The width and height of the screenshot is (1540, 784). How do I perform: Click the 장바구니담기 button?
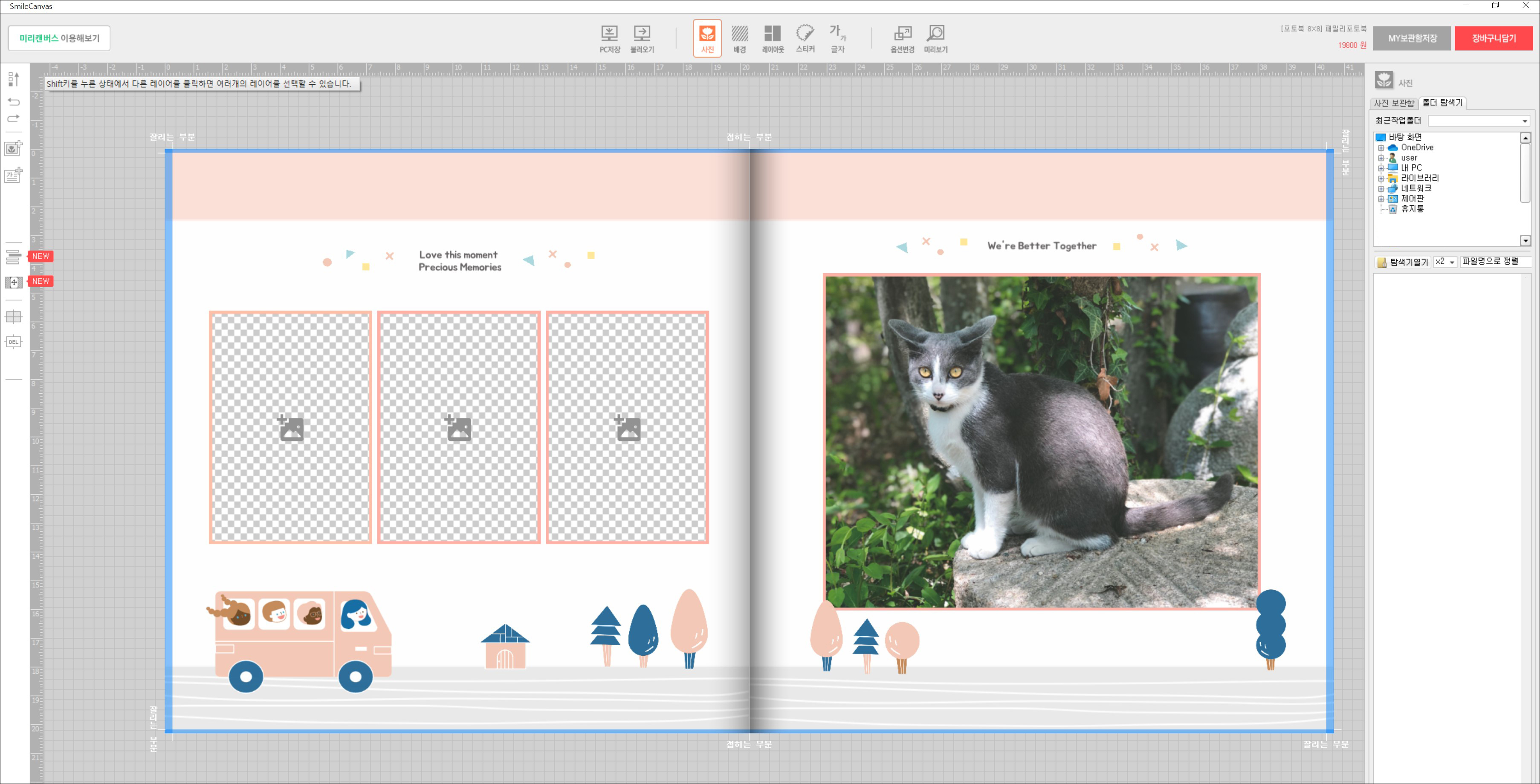pyautogui.click(x=1494, y=38)
